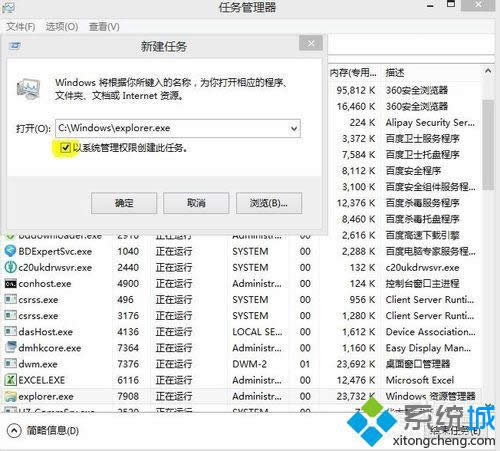Click 百度安全程序 description

[x=413, y=171]
